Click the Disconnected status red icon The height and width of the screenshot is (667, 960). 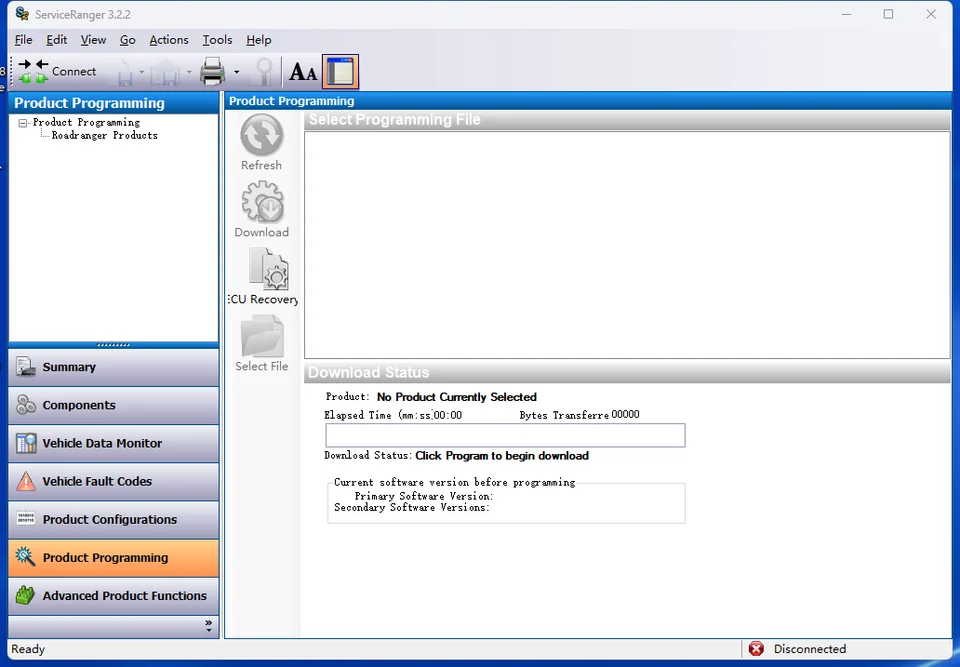click(x=757, y=649)
